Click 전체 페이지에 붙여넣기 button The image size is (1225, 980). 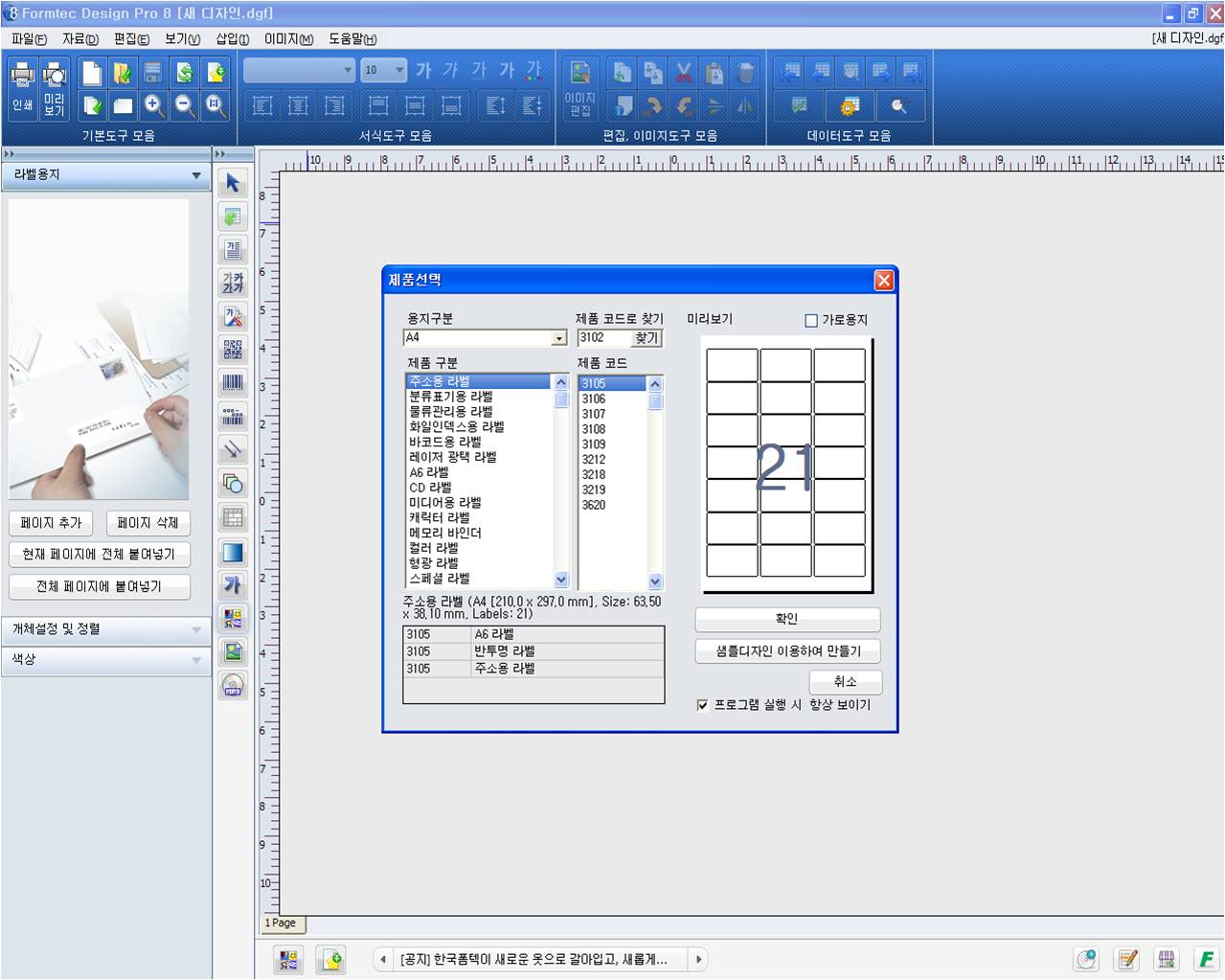coord(100,586)
